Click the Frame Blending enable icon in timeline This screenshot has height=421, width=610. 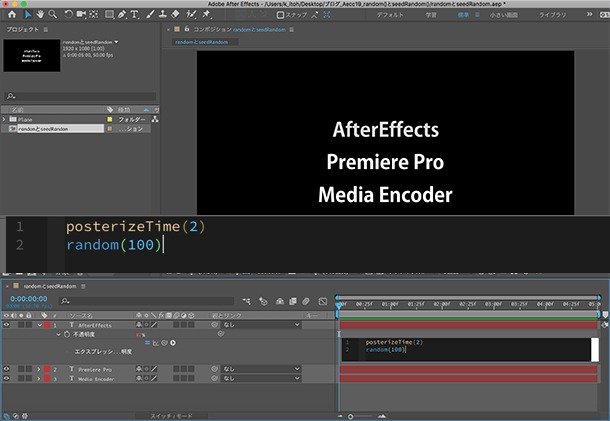(x=293, y=301)
